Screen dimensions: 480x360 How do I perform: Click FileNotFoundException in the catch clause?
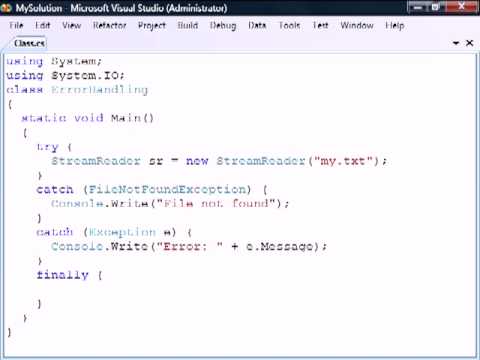(167, 190)
